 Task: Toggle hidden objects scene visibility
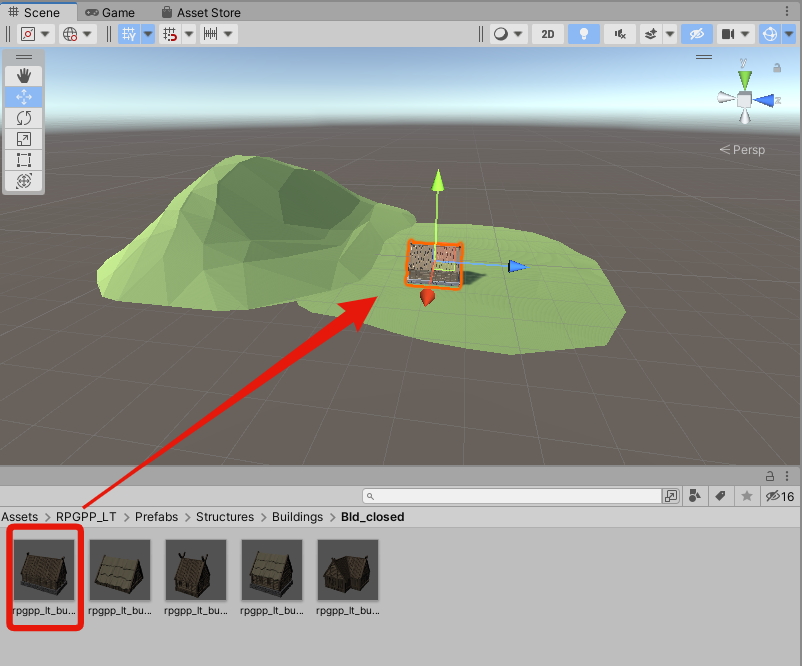pyautogui.click(x=697, y=34)
